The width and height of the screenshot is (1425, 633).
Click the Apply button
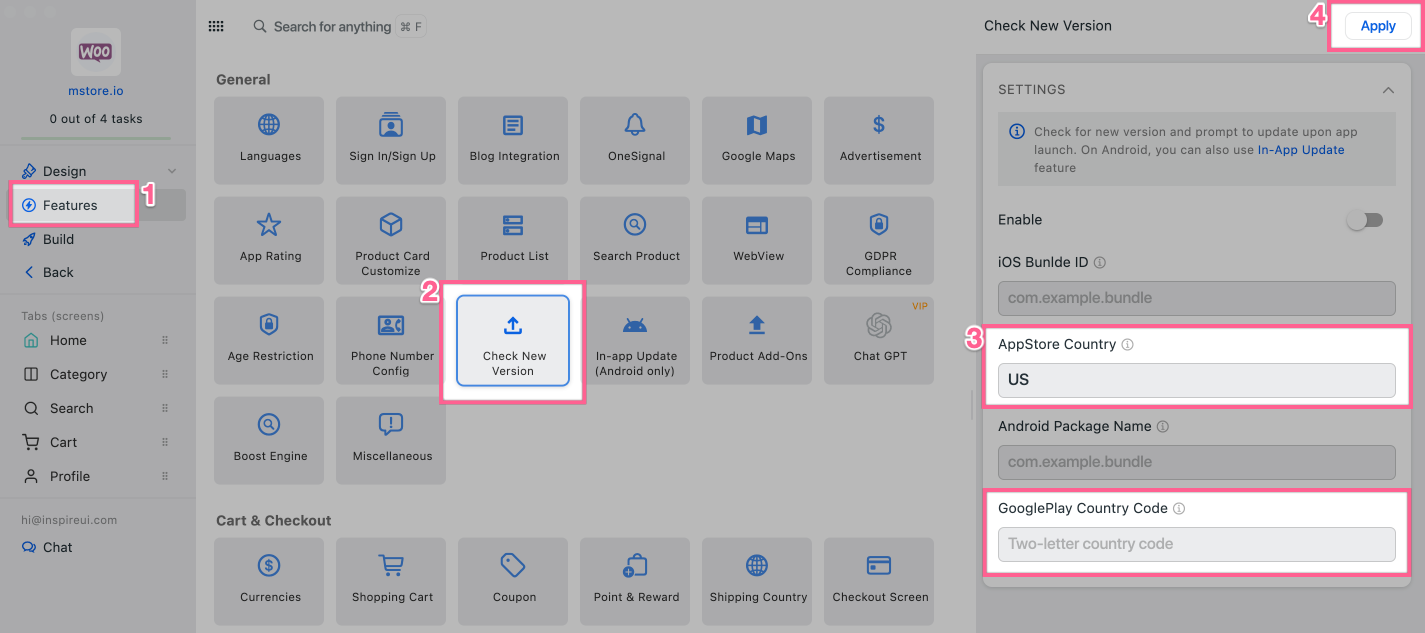[1377, 26]
